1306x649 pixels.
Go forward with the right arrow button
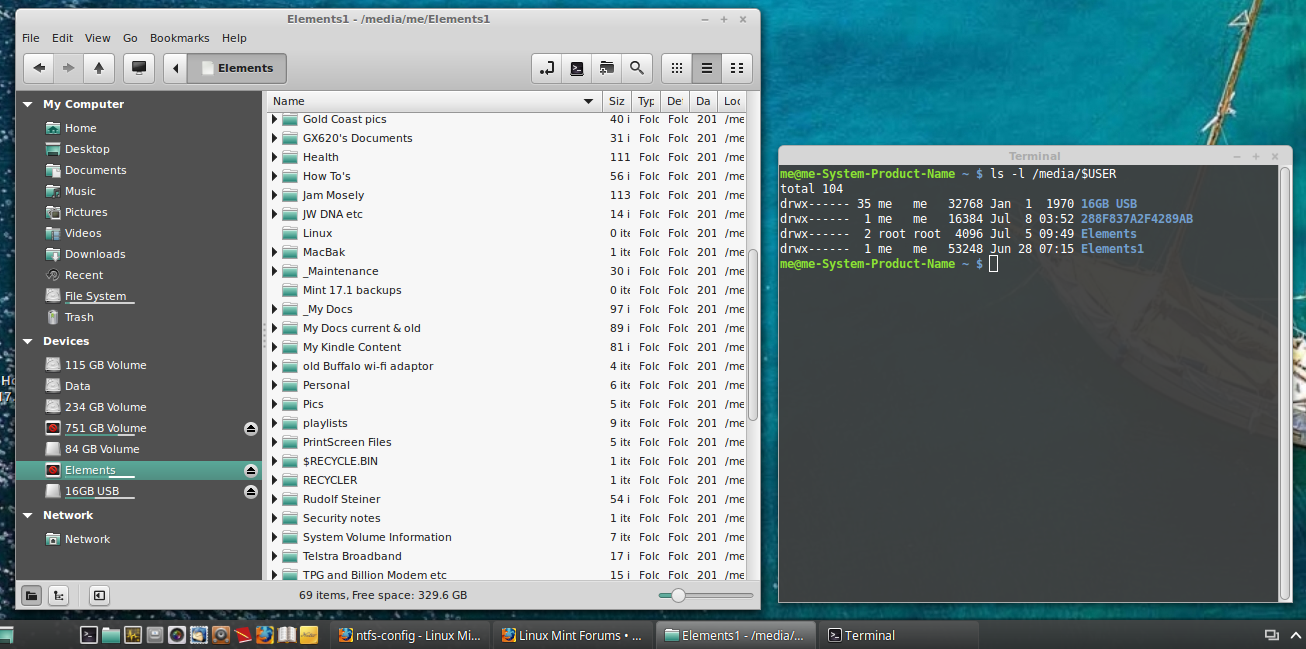click(68, 68)
